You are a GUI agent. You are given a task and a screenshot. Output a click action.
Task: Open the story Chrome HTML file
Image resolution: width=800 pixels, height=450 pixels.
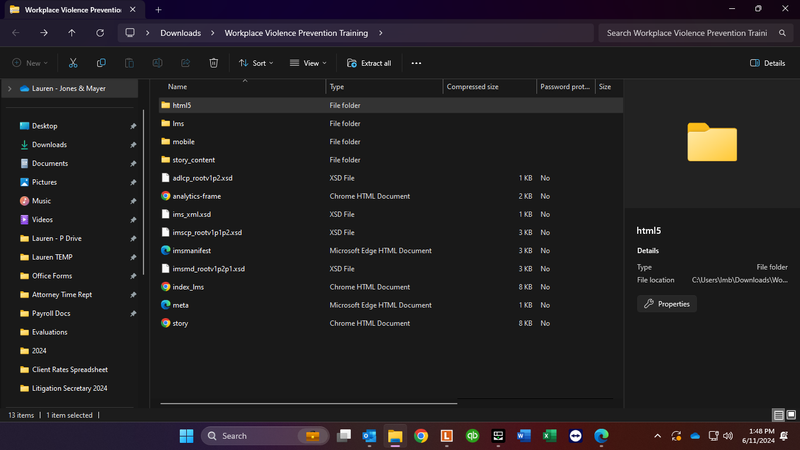[180, 323]
